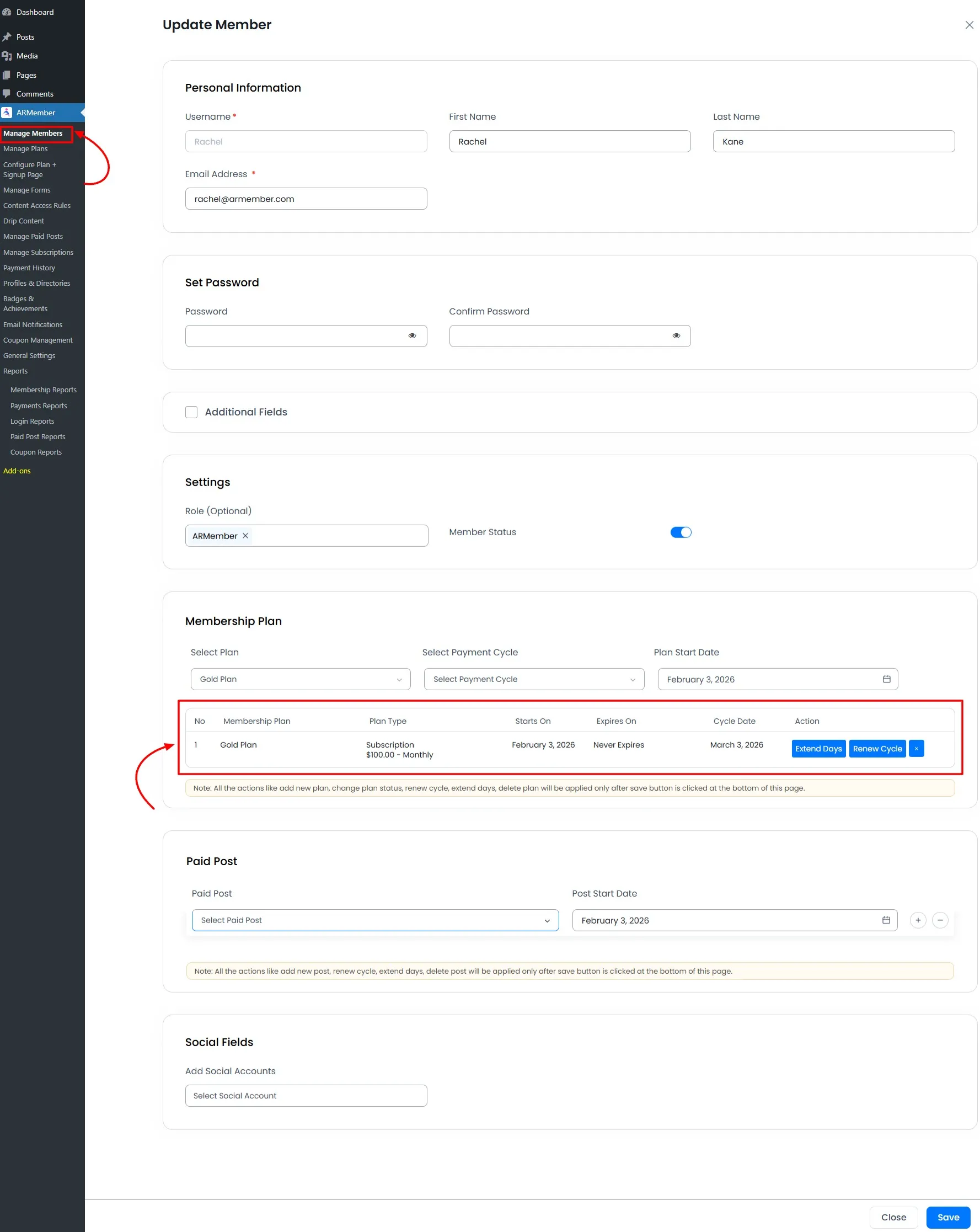Select the Posts icon in sidebar
Image resolution: width=980 pixels, height=1232 pixels.
coord(8,36)
